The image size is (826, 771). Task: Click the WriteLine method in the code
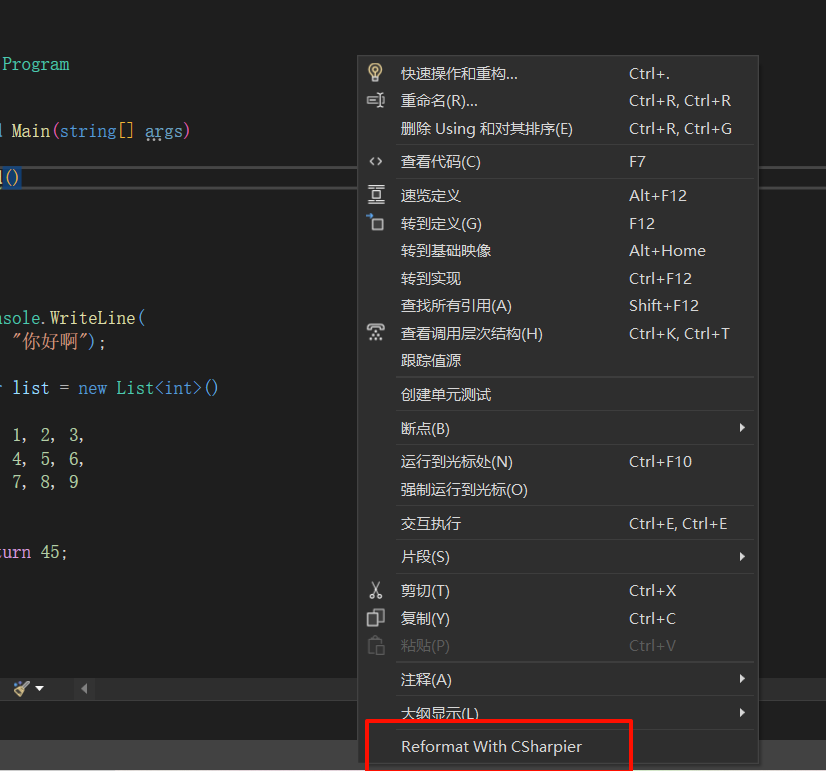93,318
